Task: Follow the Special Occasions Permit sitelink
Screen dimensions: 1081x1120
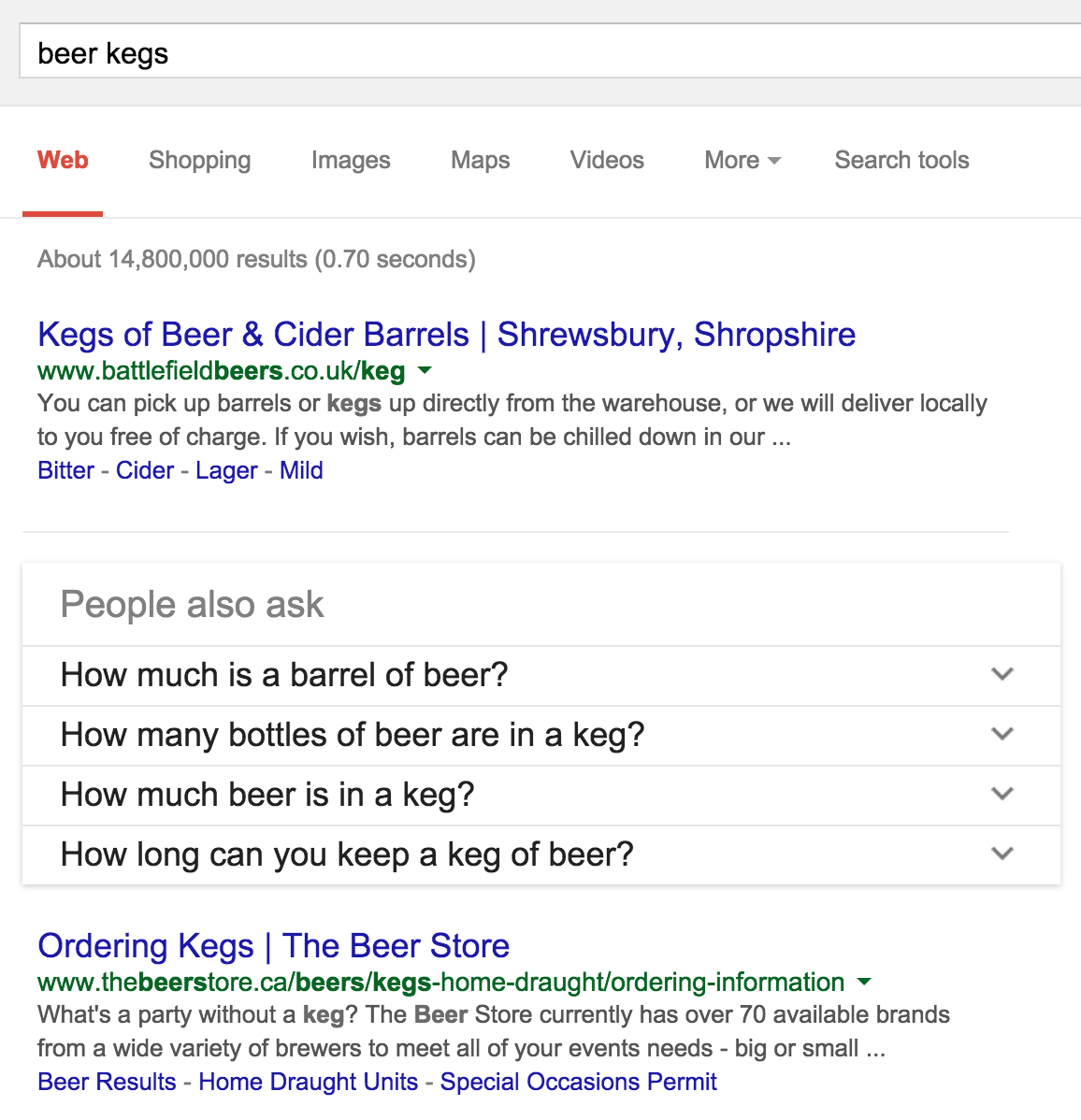Action: [578, 1082]
